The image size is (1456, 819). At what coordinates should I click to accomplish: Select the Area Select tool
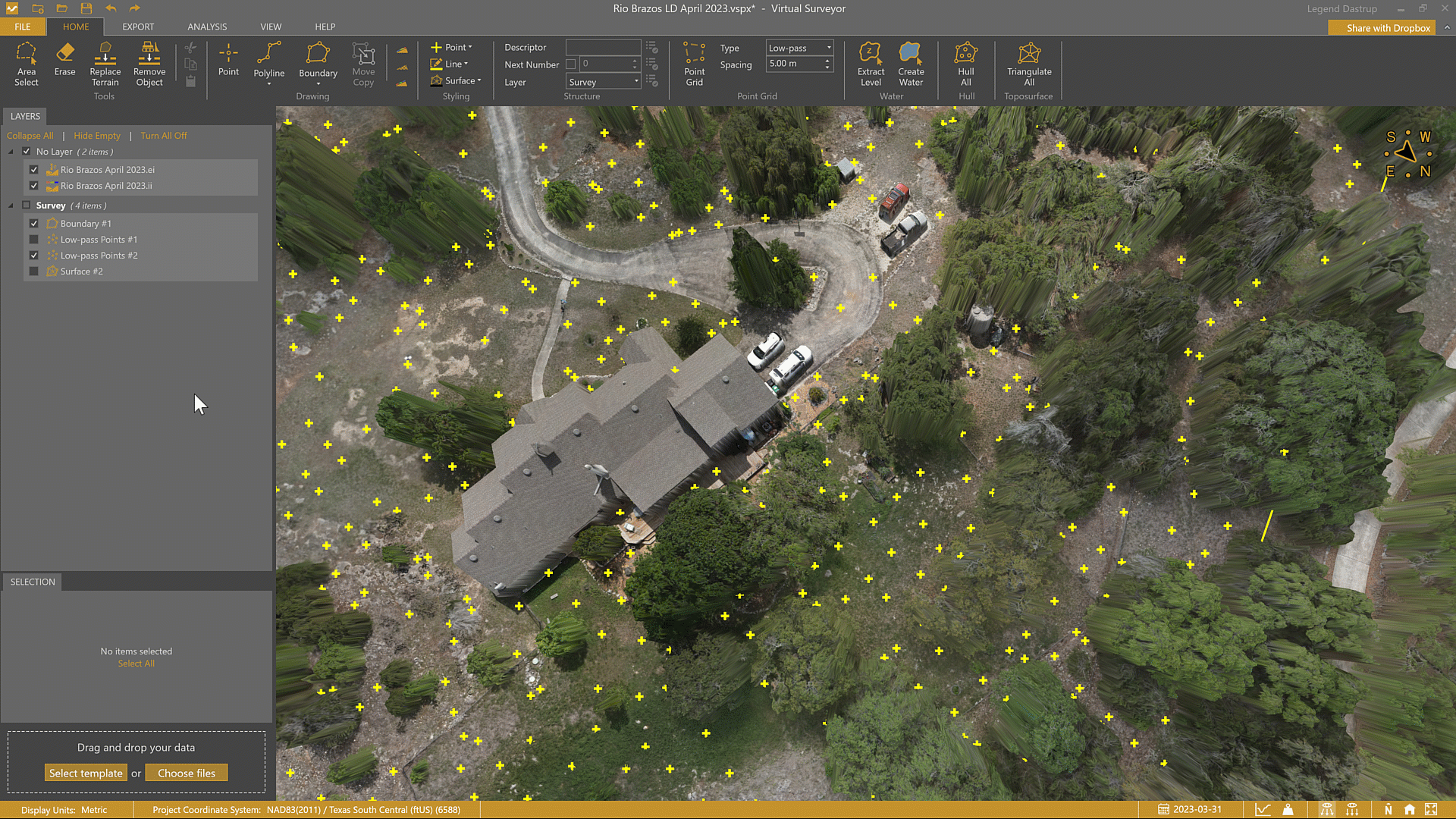26,64
